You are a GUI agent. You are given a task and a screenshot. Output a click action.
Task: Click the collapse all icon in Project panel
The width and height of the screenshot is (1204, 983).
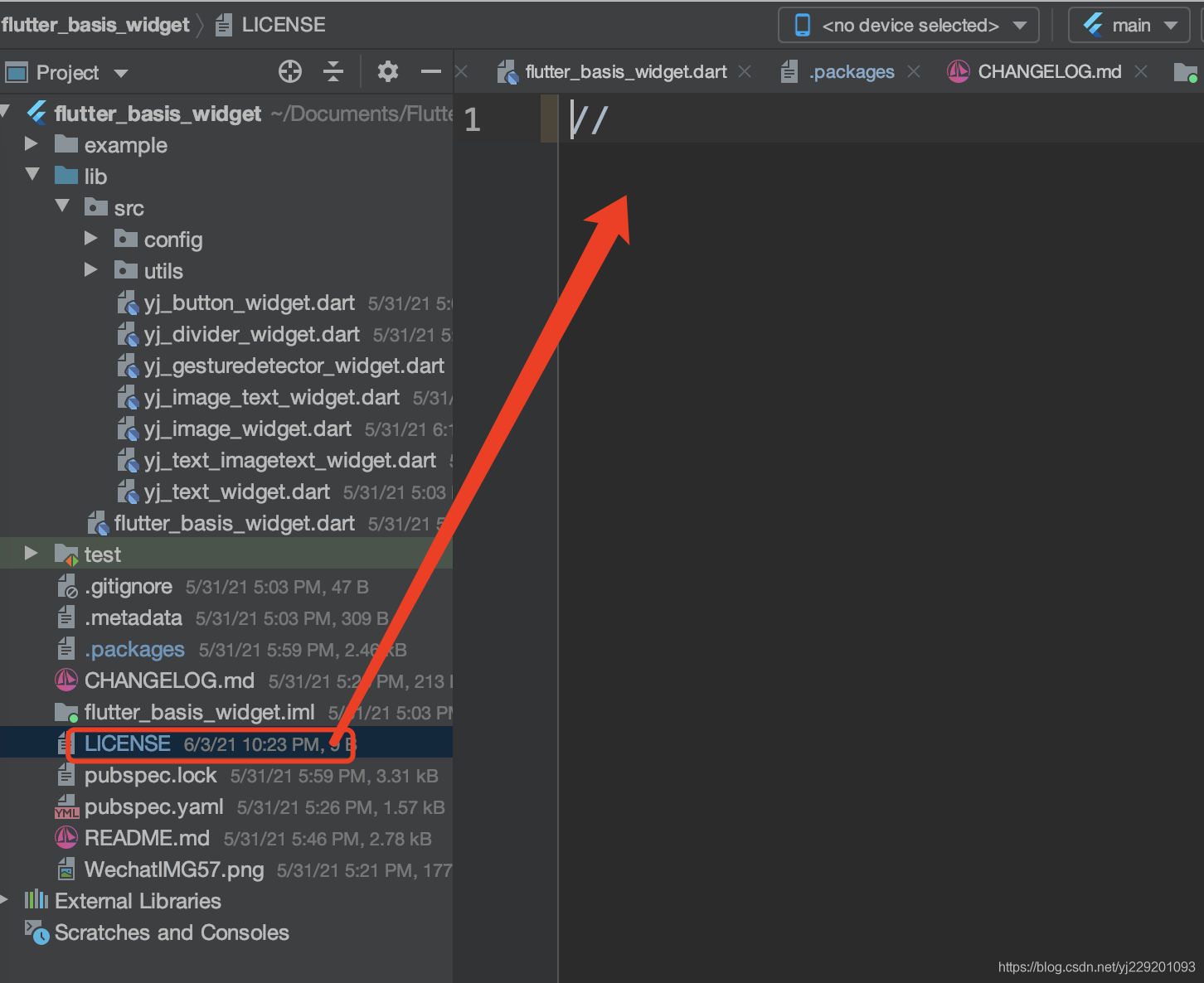tap(333, 72)
